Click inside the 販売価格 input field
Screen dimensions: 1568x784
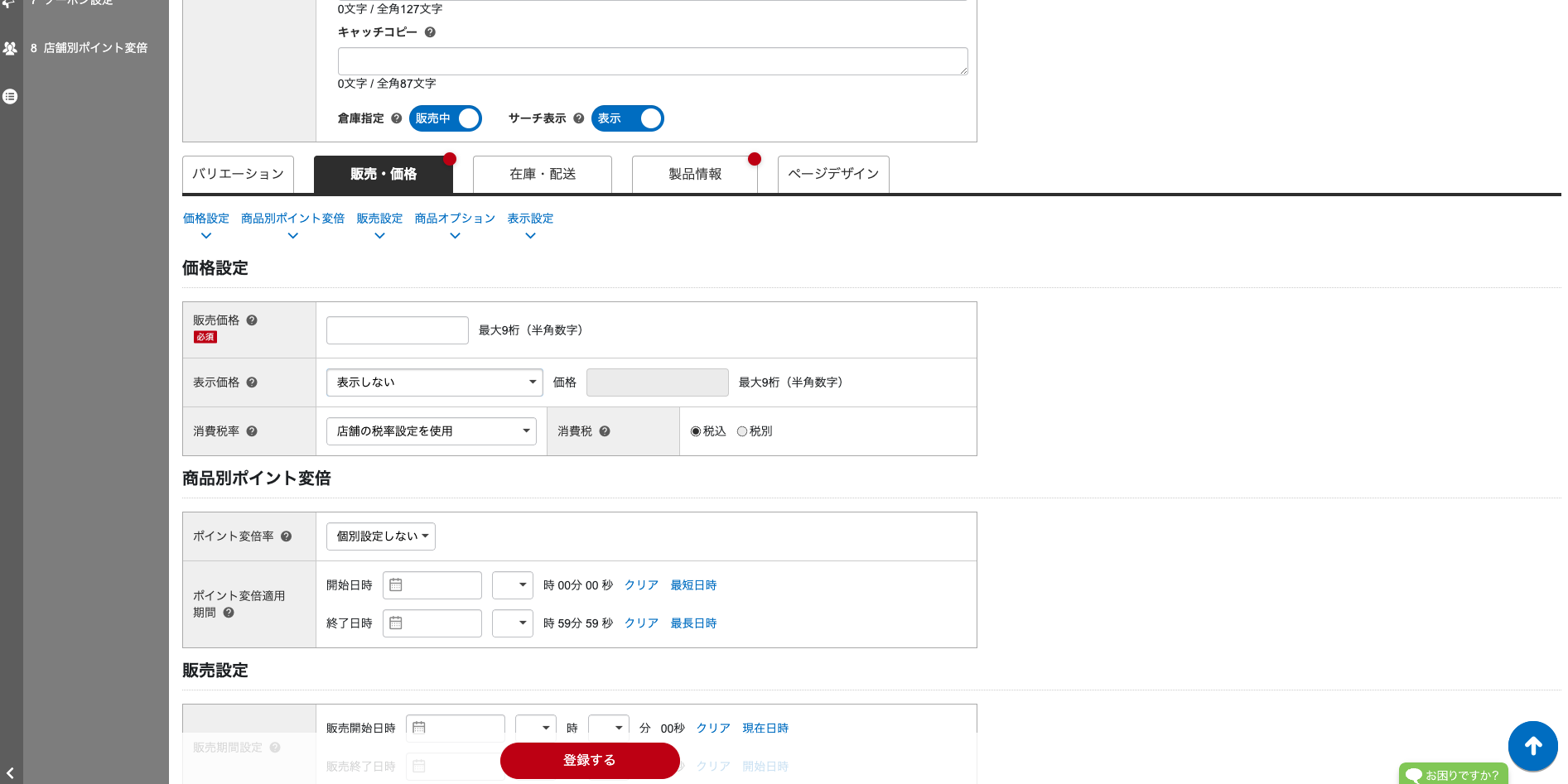(x=397, y=329)
